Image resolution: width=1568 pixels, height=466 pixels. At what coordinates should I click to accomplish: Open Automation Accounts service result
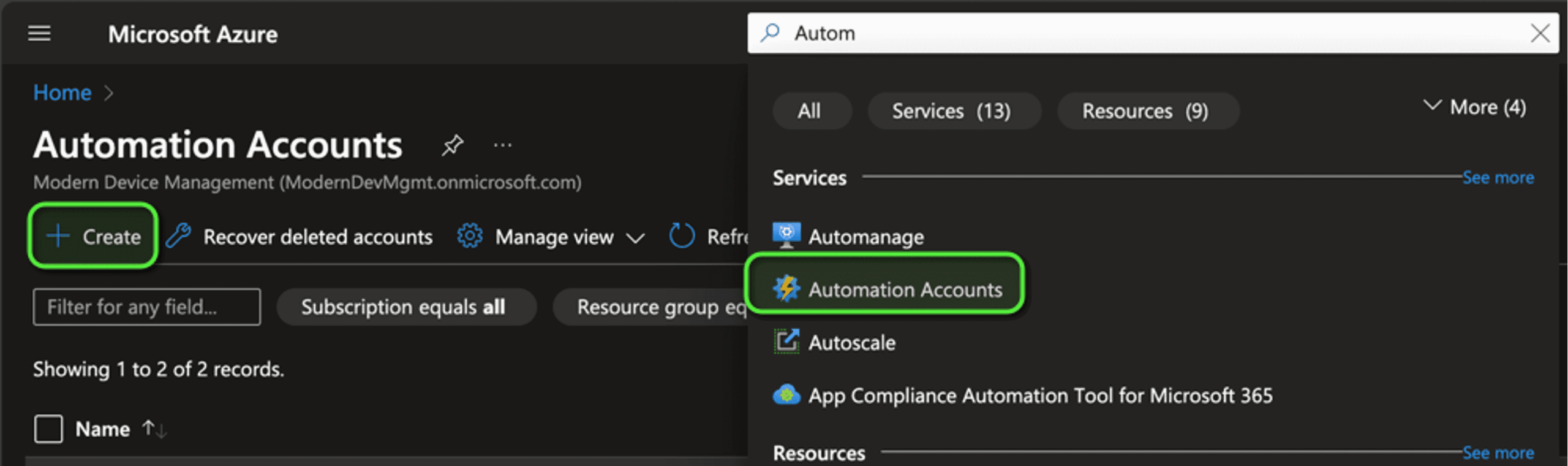(904, 289)
